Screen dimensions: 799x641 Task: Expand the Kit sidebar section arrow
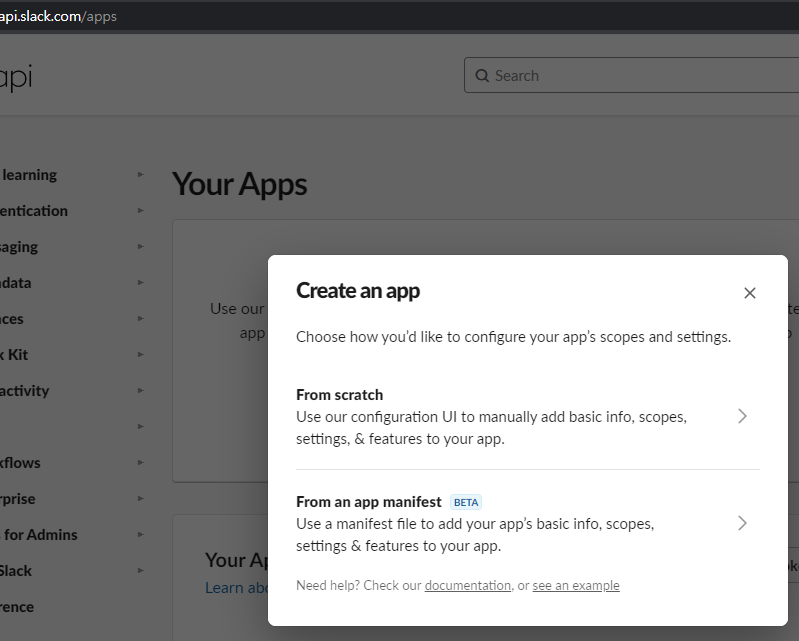pos(141,355)
